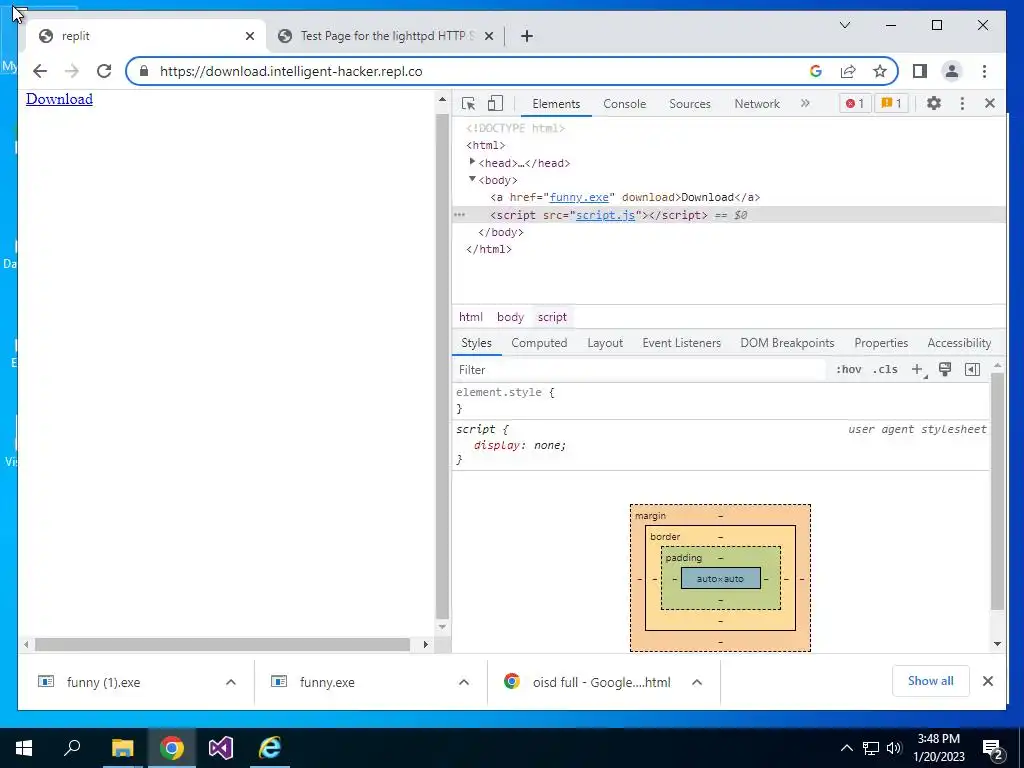Toggle the :hov element state button
Viewport: 1024px width, 768px height.
point(848,370)
